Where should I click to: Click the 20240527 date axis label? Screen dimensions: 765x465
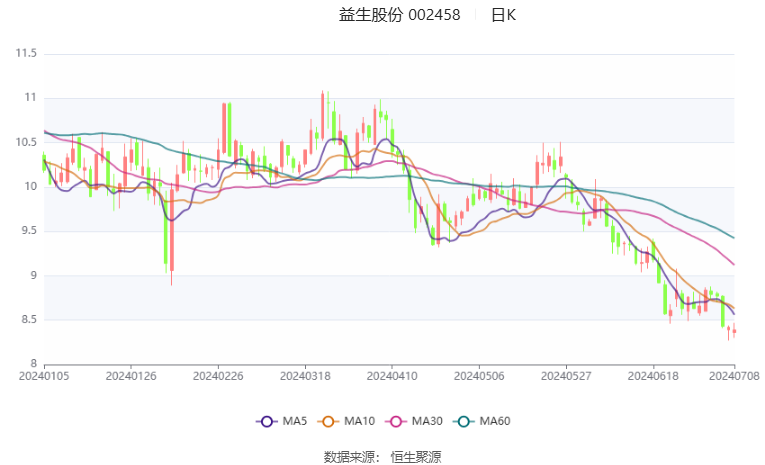[566, 376]
